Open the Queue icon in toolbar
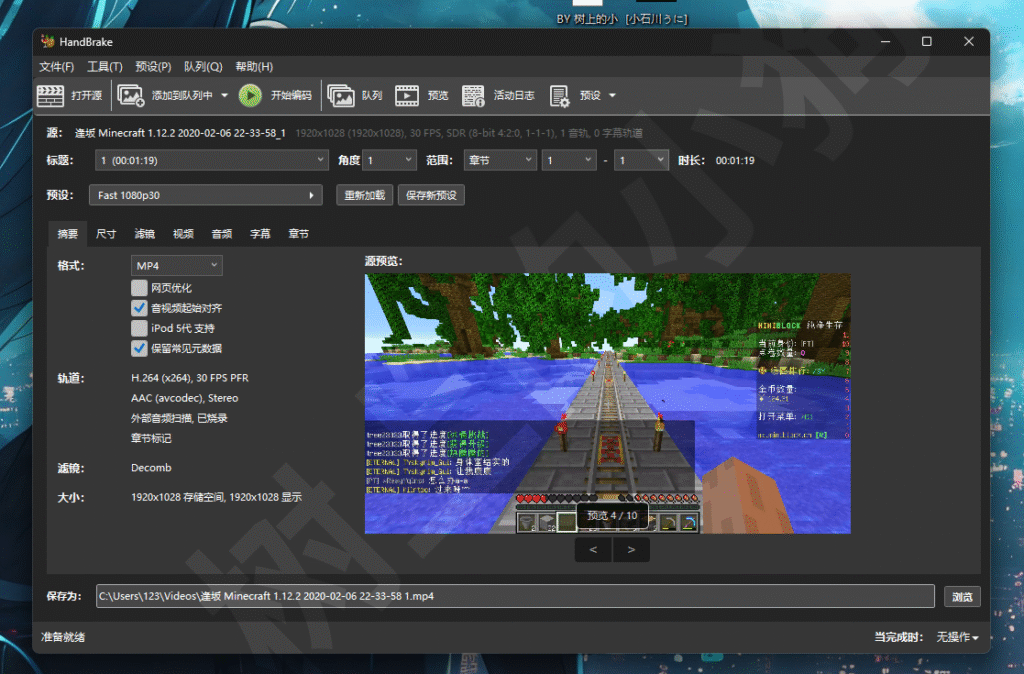The height and width of the screenshot is (674, 1024). [x=340, y=95]
